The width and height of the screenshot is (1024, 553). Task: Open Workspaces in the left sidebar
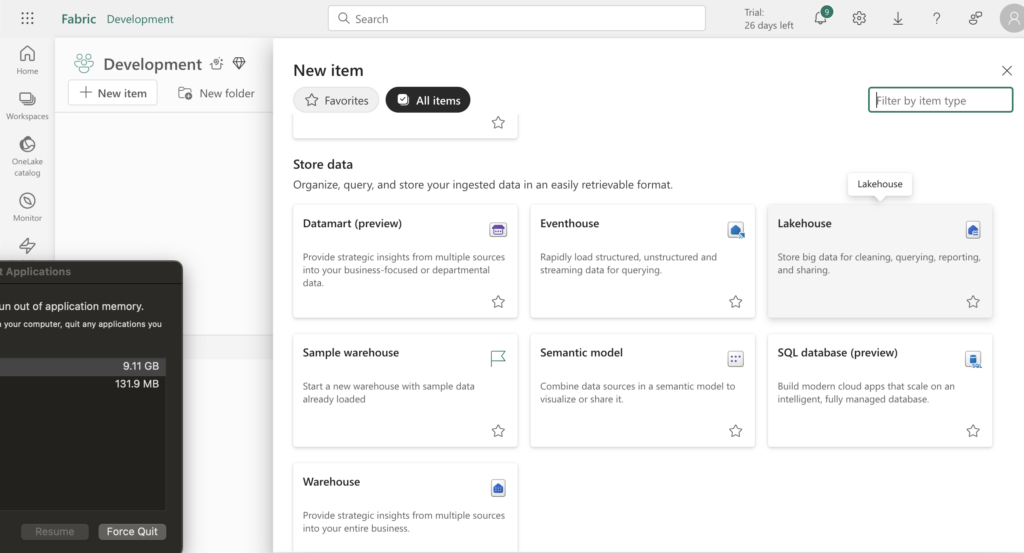27,105
